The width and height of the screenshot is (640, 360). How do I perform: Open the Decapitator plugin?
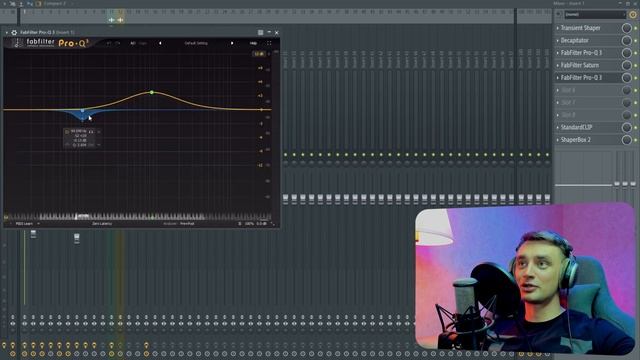tap(575, 40)
